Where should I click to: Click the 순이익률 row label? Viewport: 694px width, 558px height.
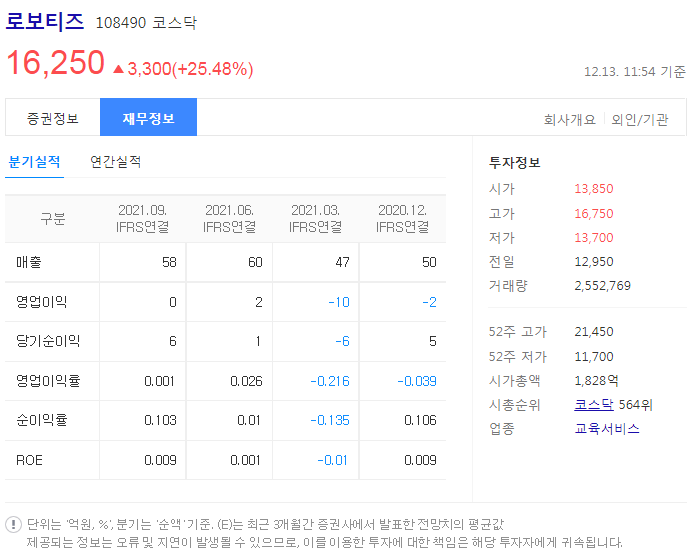click(42, 420)
